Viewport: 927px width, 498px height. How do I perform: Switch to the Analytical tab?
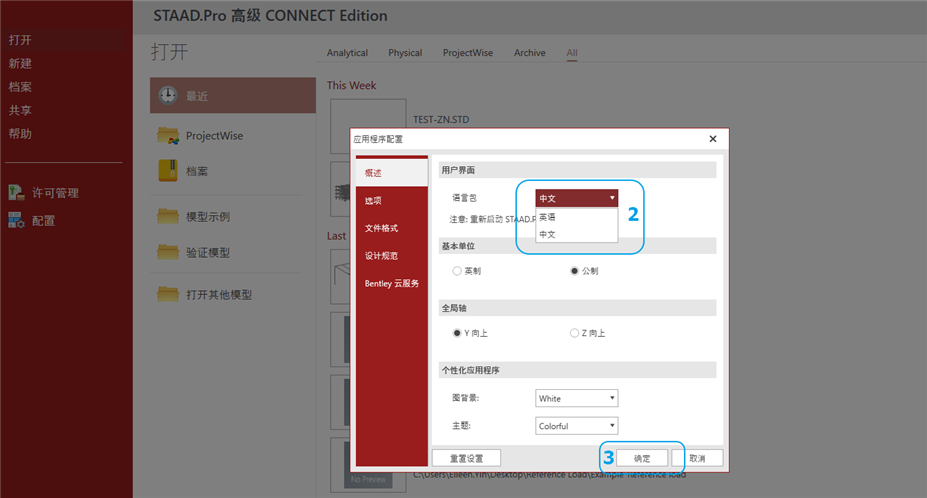(x=347, y=53)
